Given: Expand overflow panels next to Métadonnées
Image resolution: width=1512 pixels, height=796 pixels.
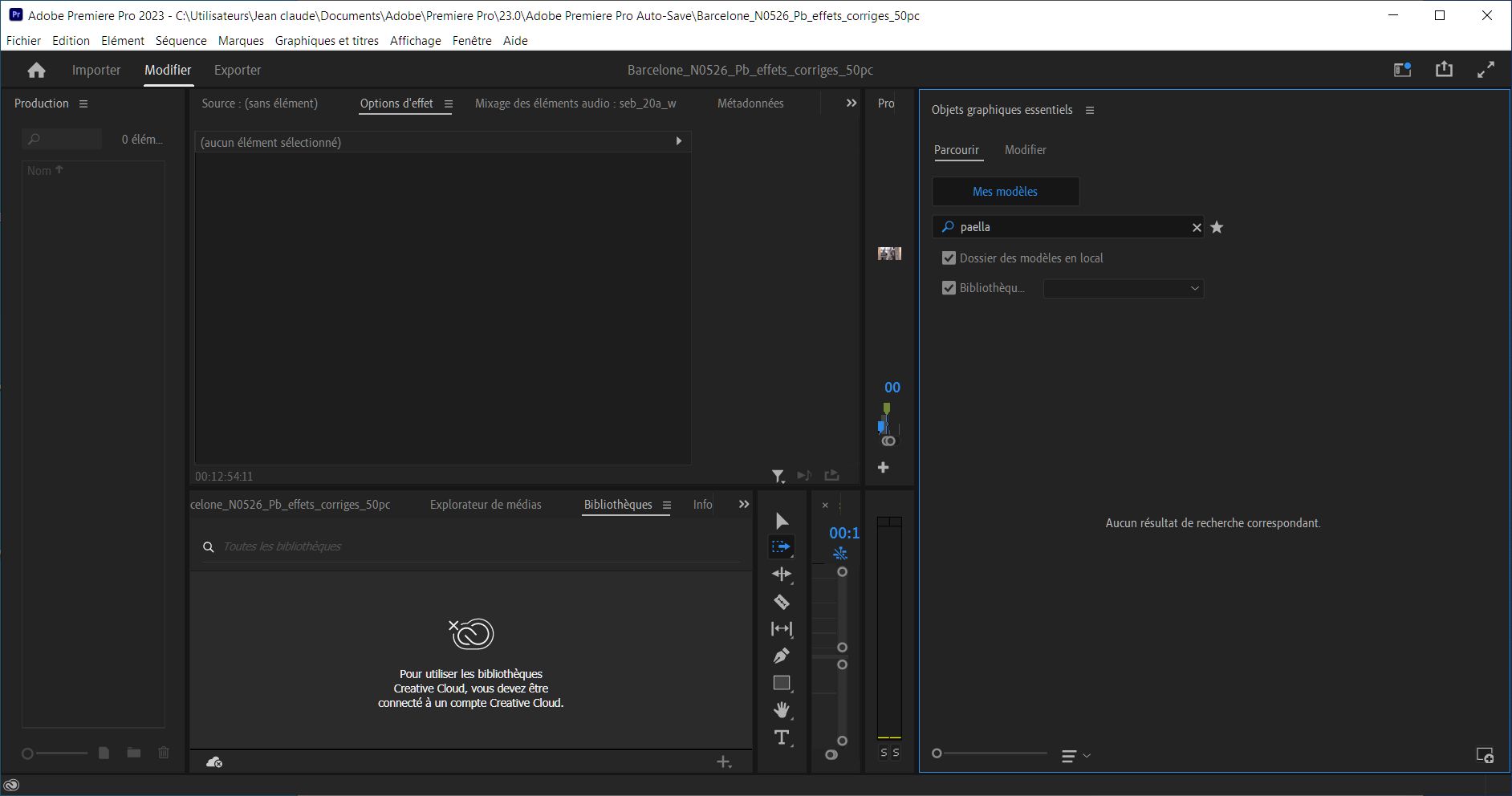Looking at the screenshot, I should (x=852, y=104).
